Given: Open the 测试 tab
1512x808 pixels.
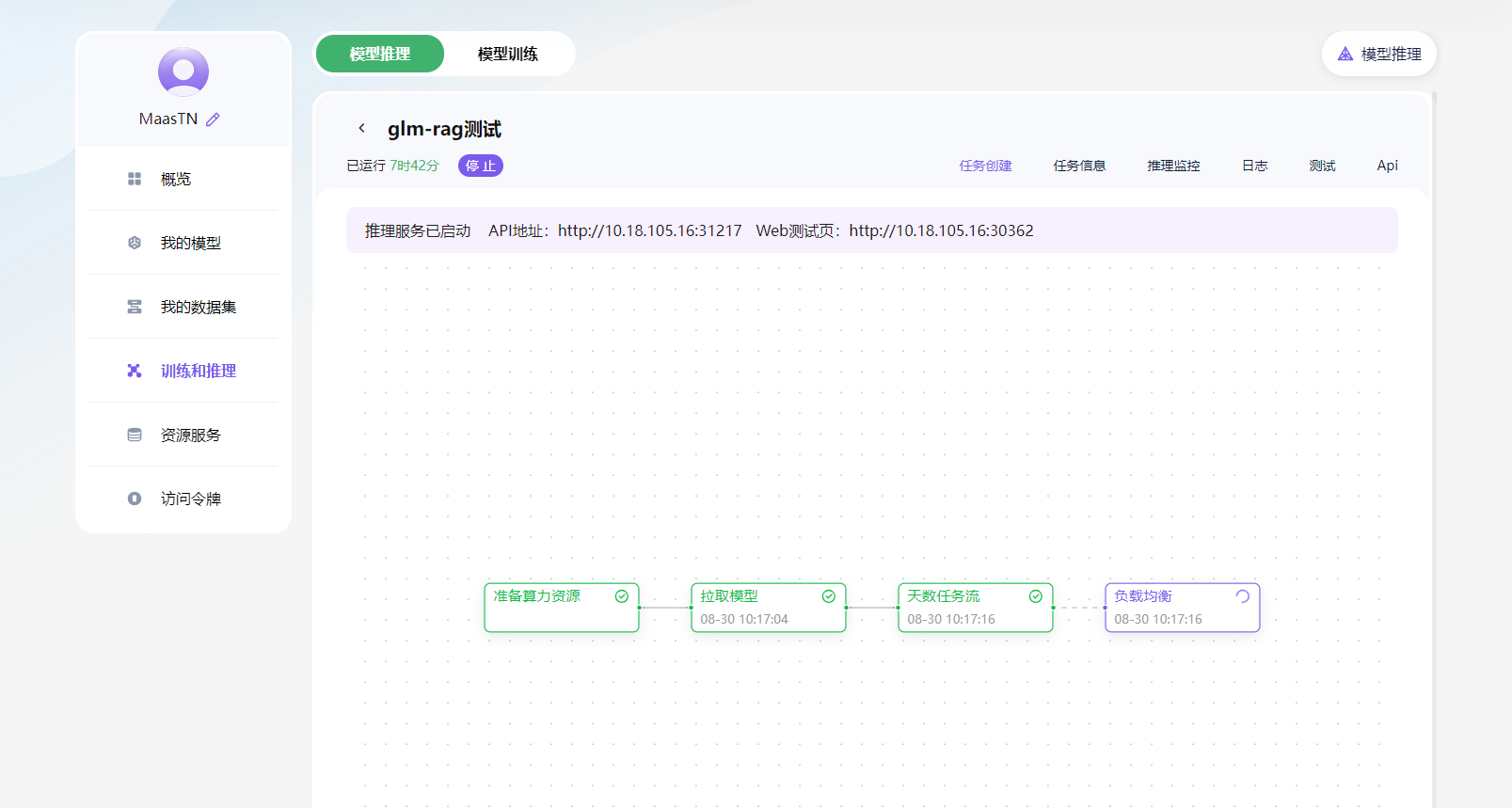Looking at the screenshot, I should pos(1322,166).
